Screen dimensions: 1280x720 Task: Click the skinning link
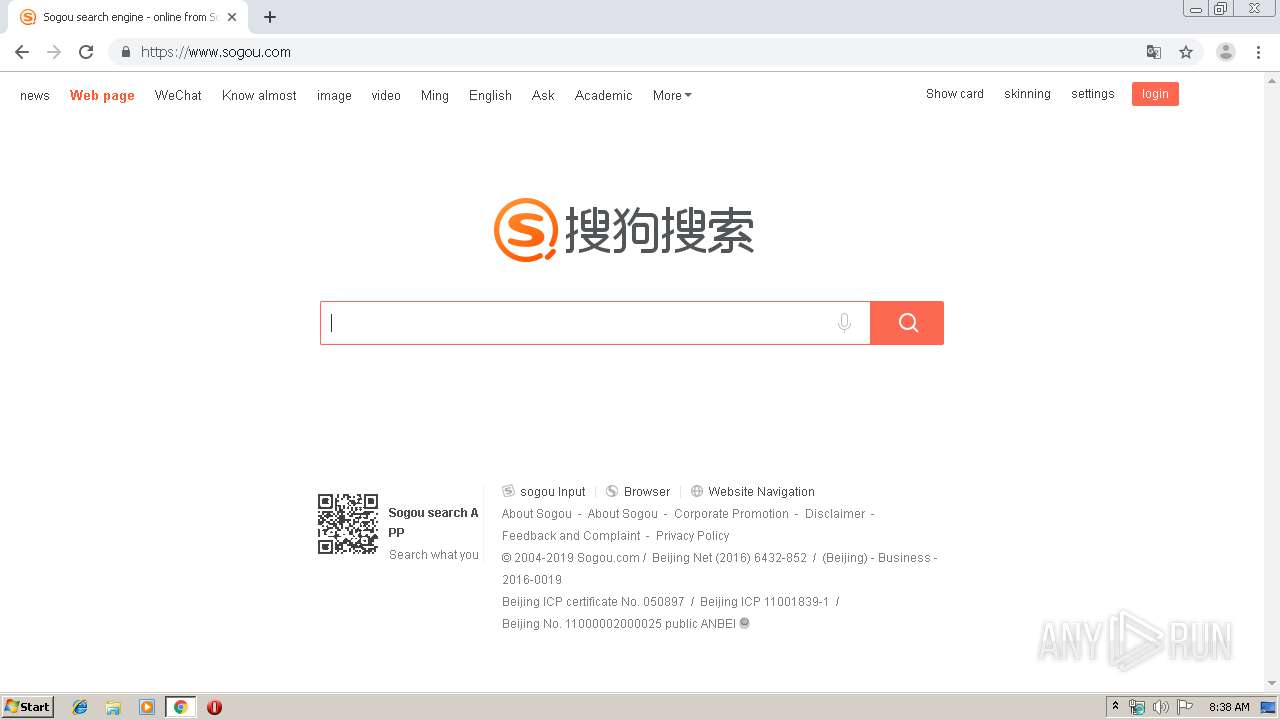coord(1027,94)
